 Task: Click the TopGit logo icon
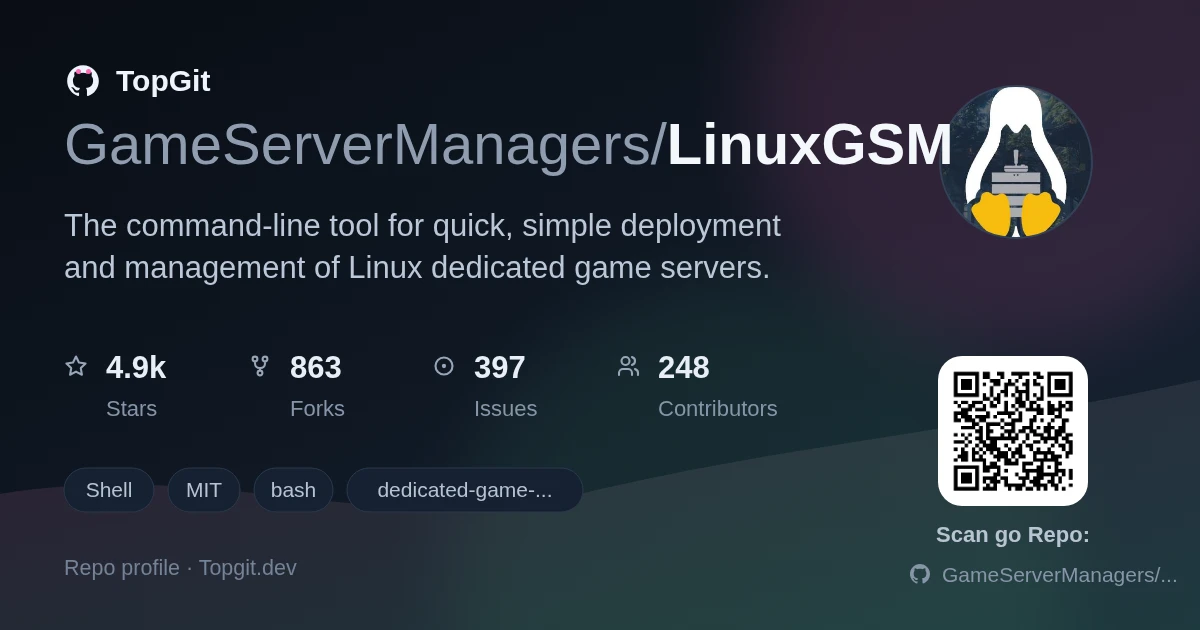pos(83,81)
